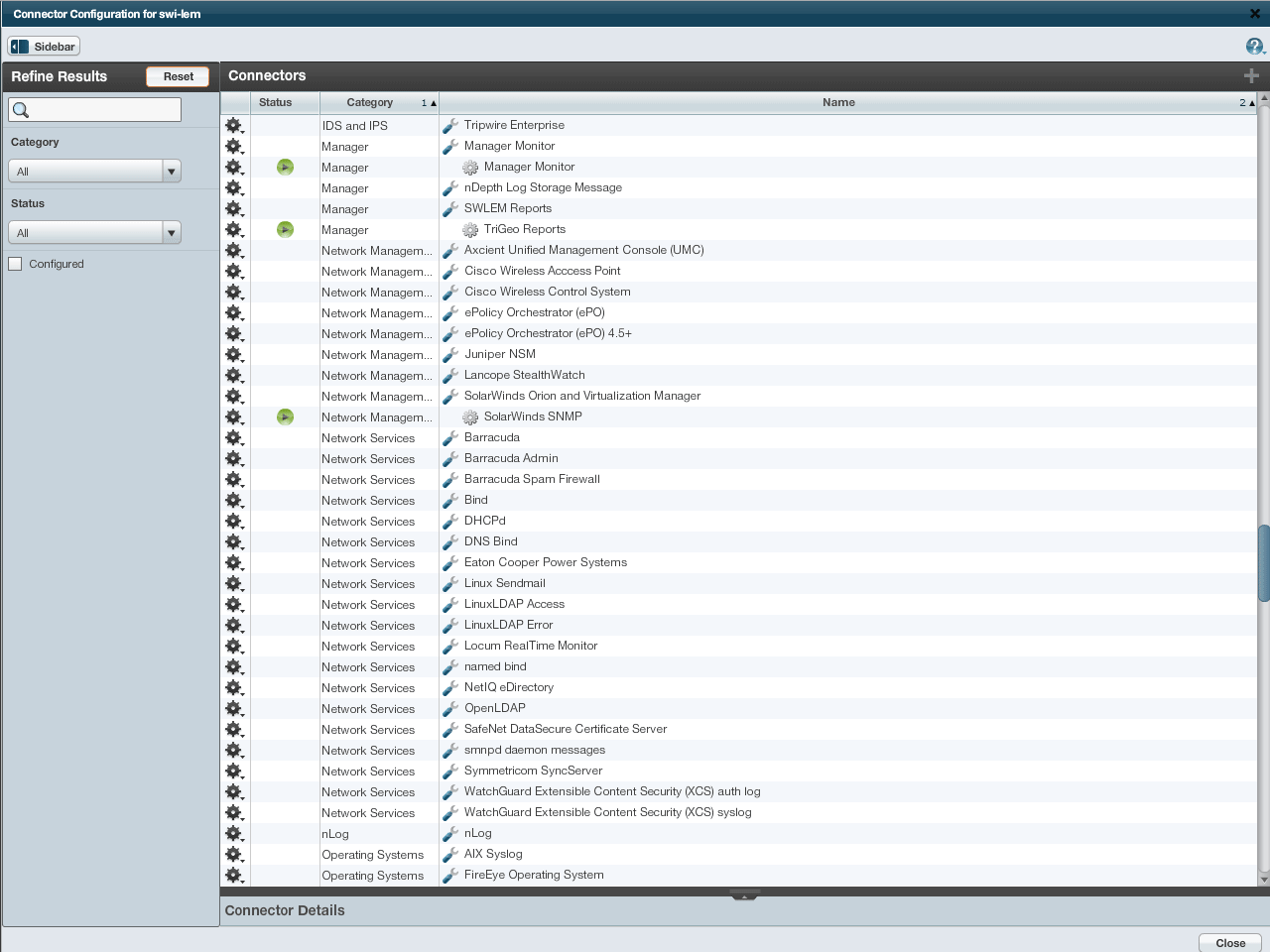Toggle the Sidebar button
Image resolution: width=1270 pixels, height=952 pixels.
(44, 47)
